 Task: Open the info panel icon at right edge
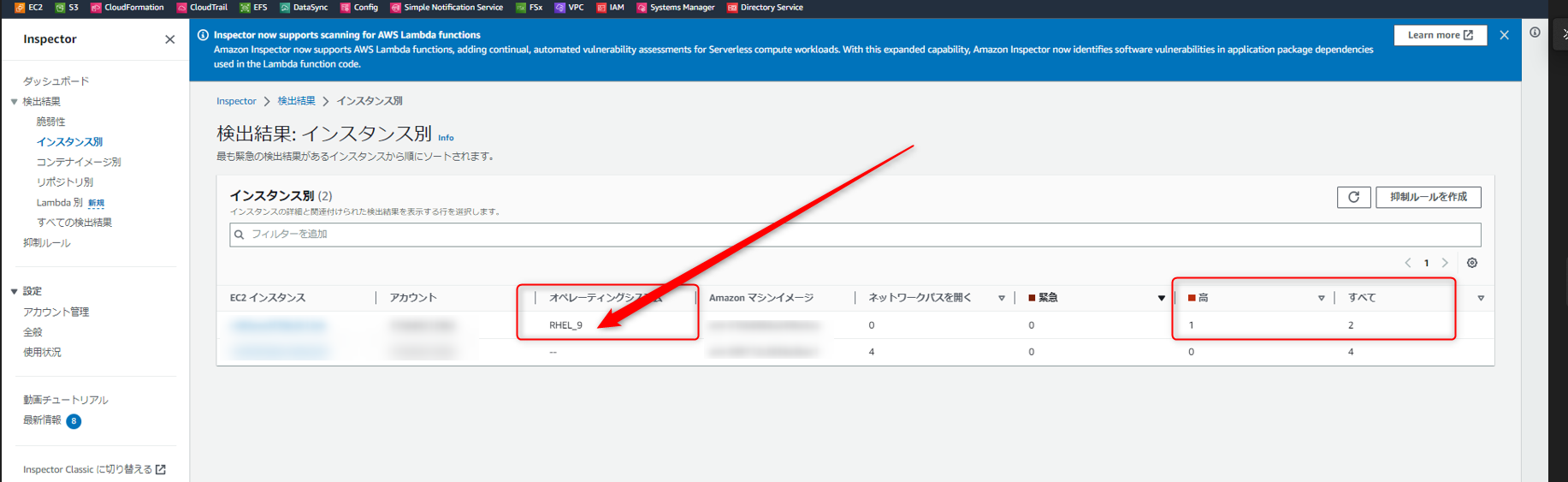point(1535,33)
